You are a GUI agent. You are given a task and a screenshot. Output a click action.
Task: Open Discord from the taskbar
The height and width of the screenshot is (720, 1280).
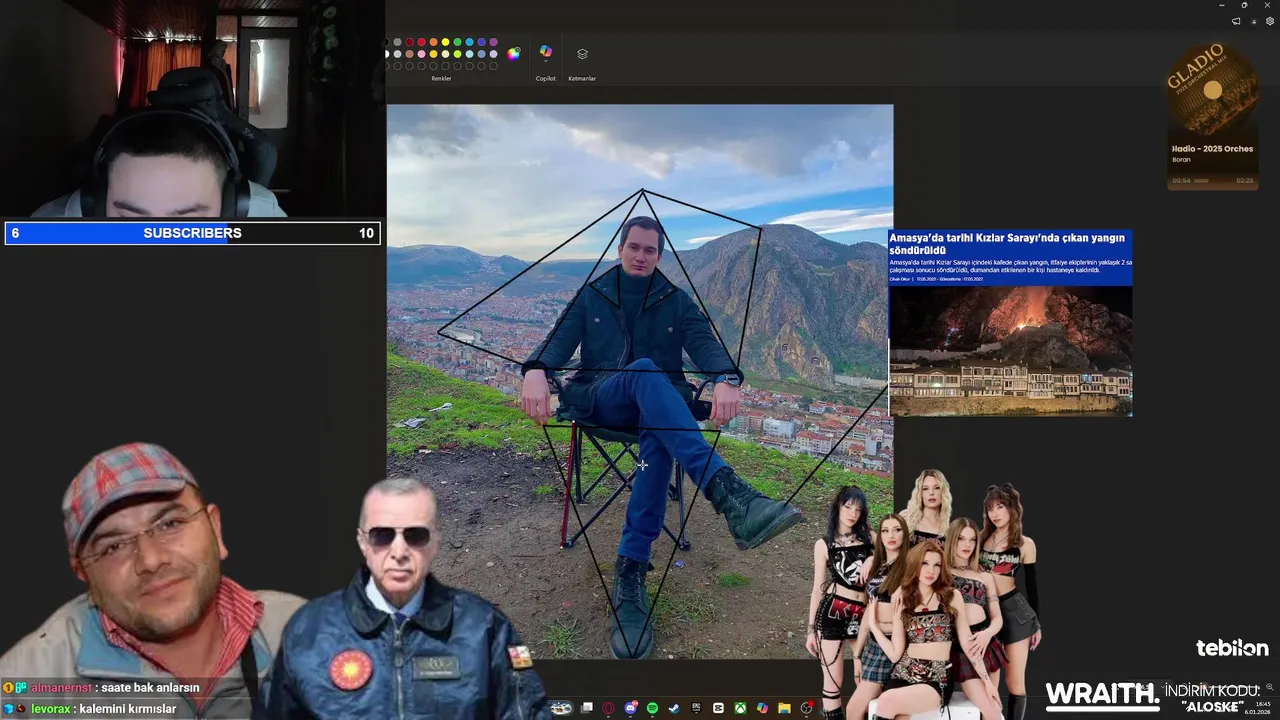[x=631, y=708]
